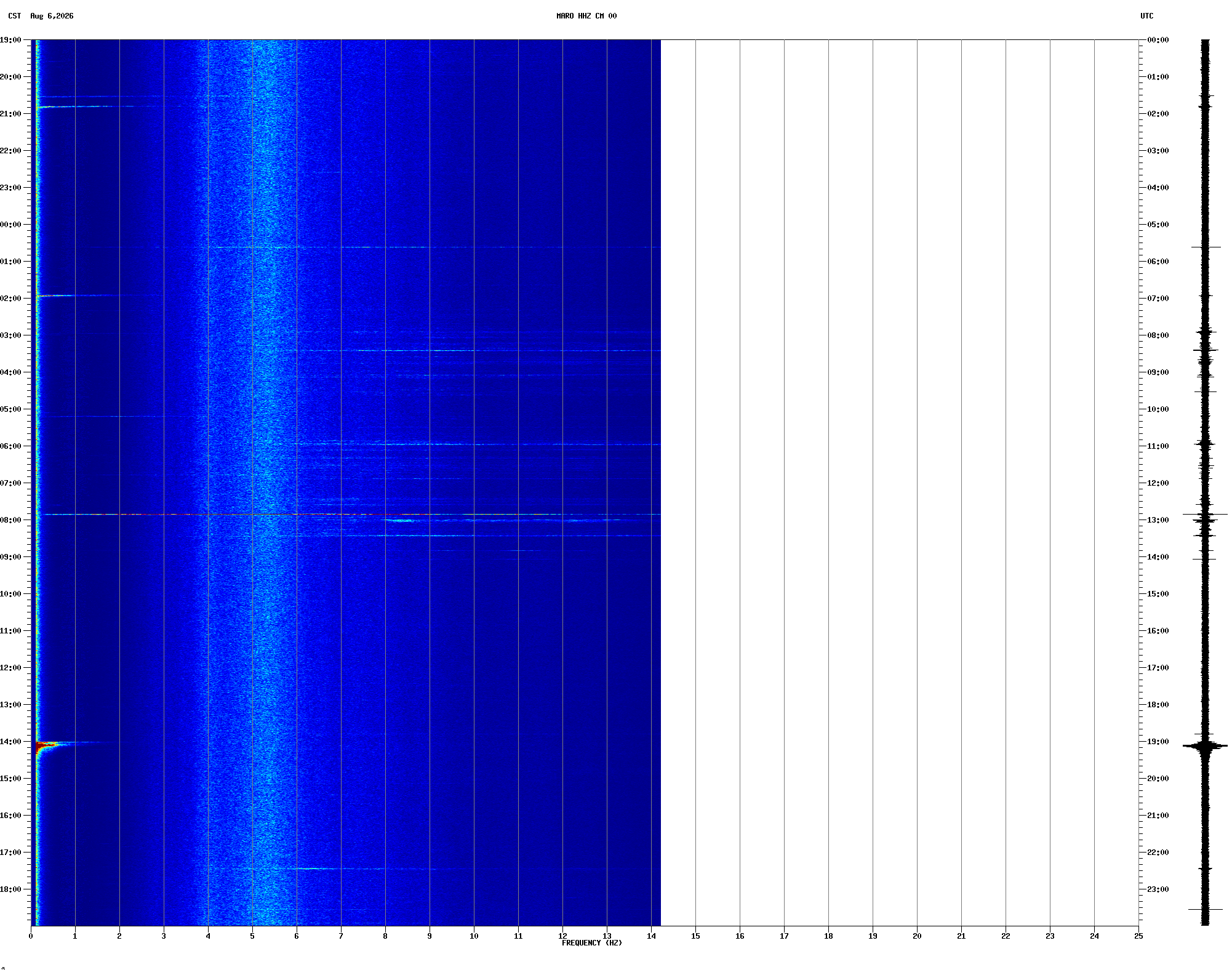1232x975 pixels.
Task: Select the 22:00 label on CST axis
Action: click(10, 151)
